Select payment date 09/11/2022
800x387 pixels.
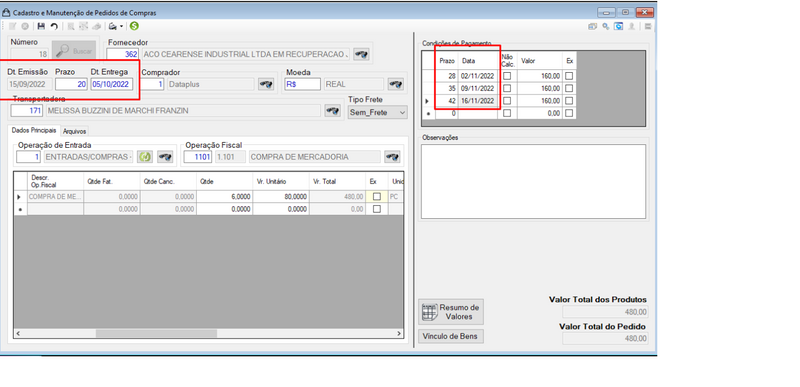(x=478, y=88)
